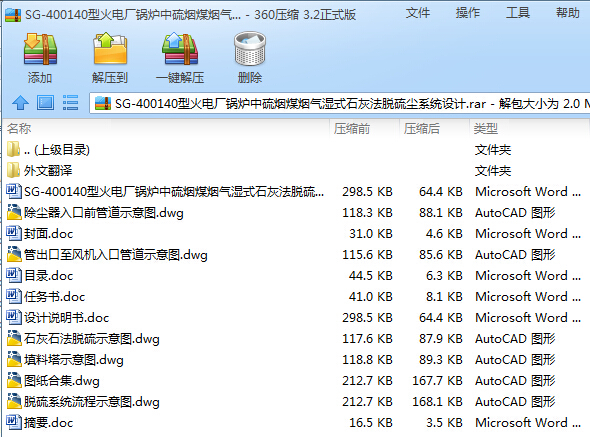Click dwg icon beside 除尘器入口前管道示意图.dwg
Image resolution: width=590 pixels, height=437 pixels.
(14, 212)
